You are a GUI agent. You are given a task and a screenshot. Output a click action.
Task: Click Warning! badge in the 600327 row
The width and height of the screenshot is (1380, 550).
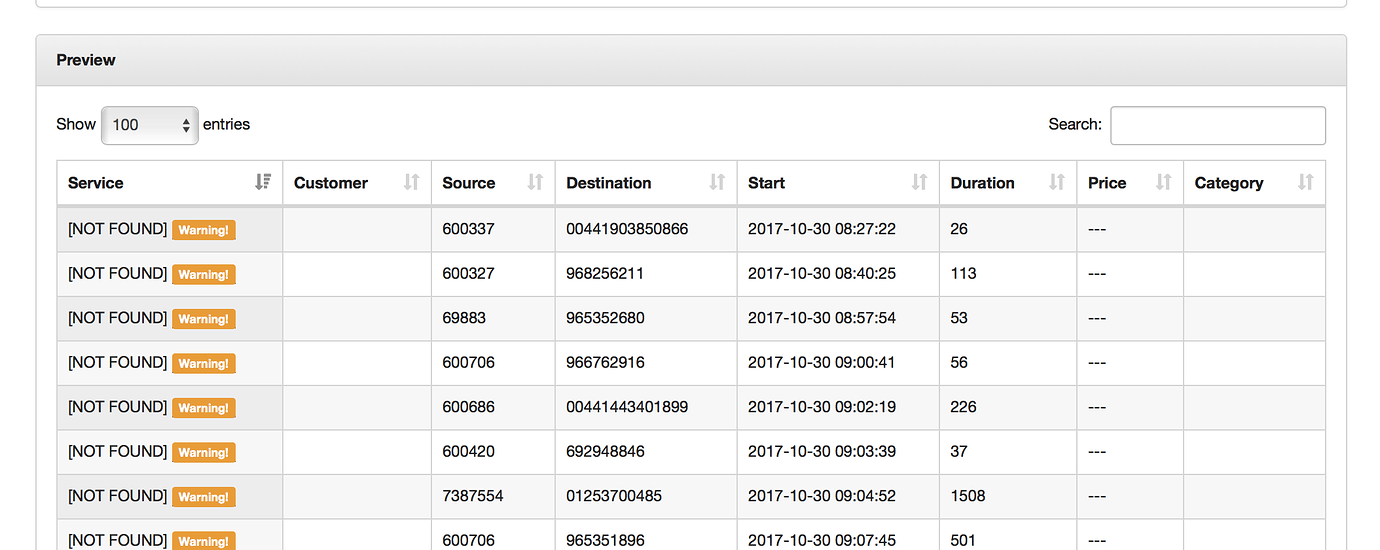pos(204,274)
